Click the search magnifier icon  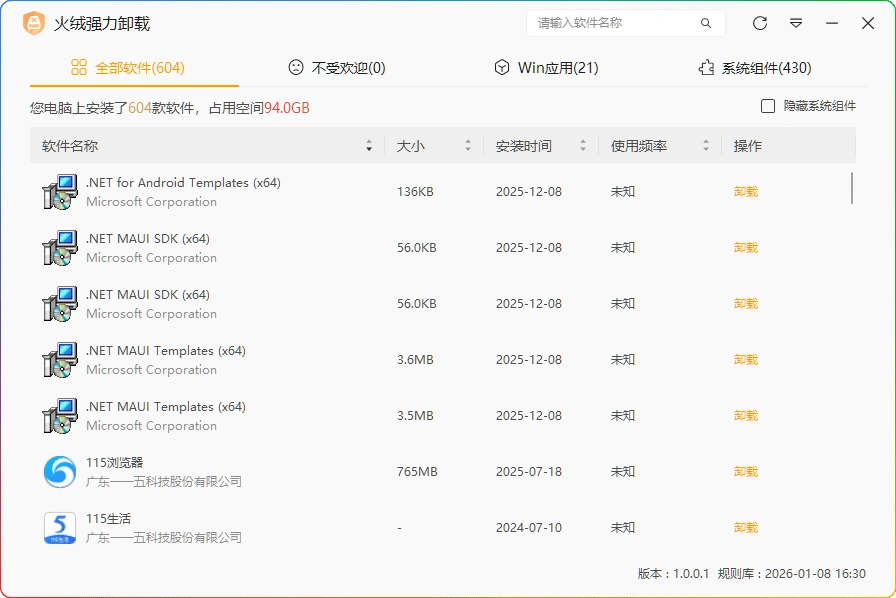click(x=705, y=22)
